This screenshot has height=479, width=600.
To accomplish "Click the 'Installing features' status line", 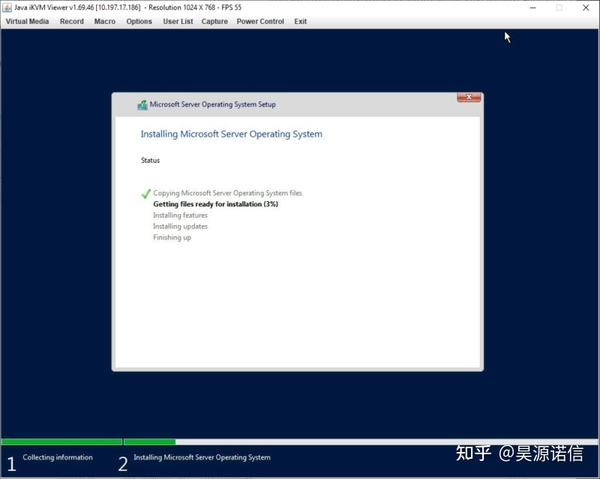I will point(180,215).
